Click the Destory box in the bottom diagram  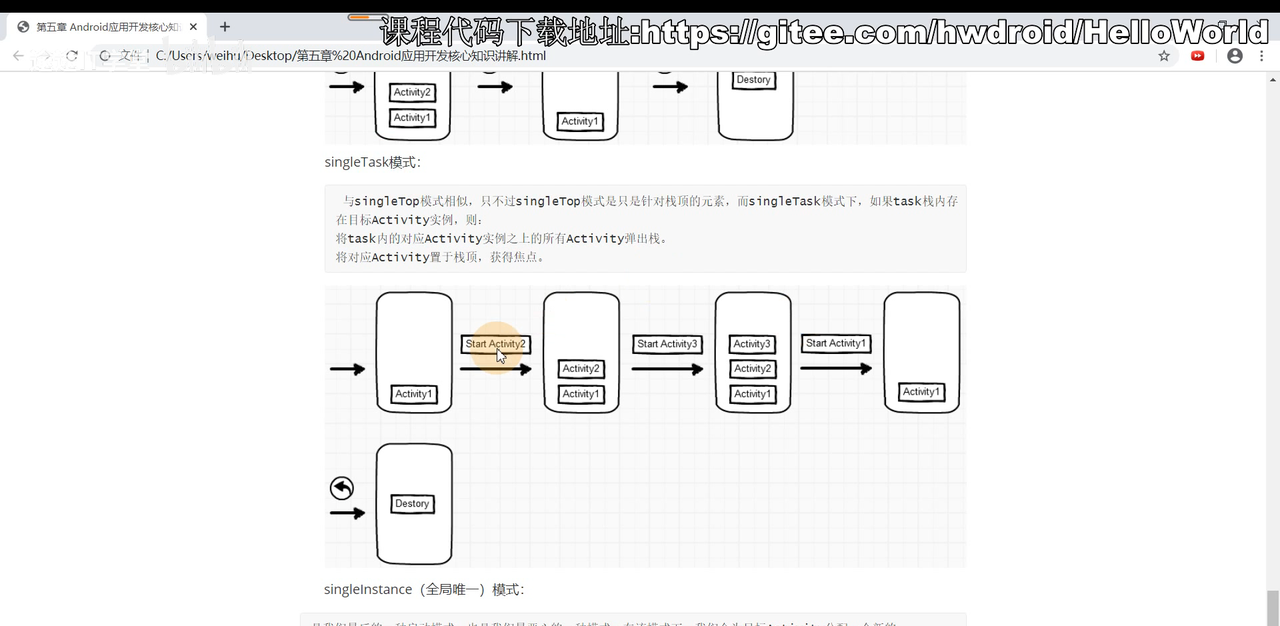click(x=412, y=503)
